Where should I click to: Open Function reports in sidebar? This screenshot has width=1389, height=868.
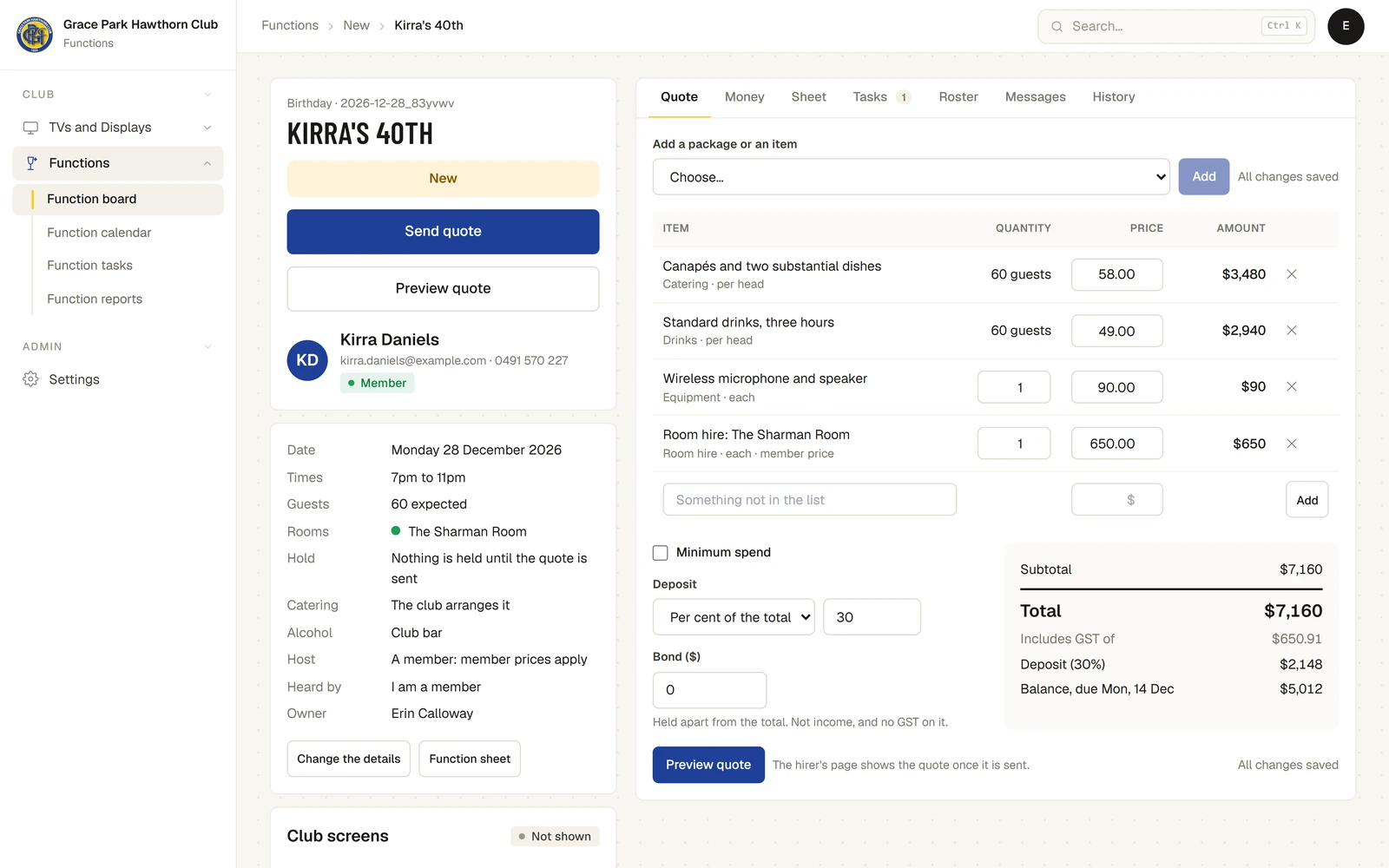tap(95, 299)
